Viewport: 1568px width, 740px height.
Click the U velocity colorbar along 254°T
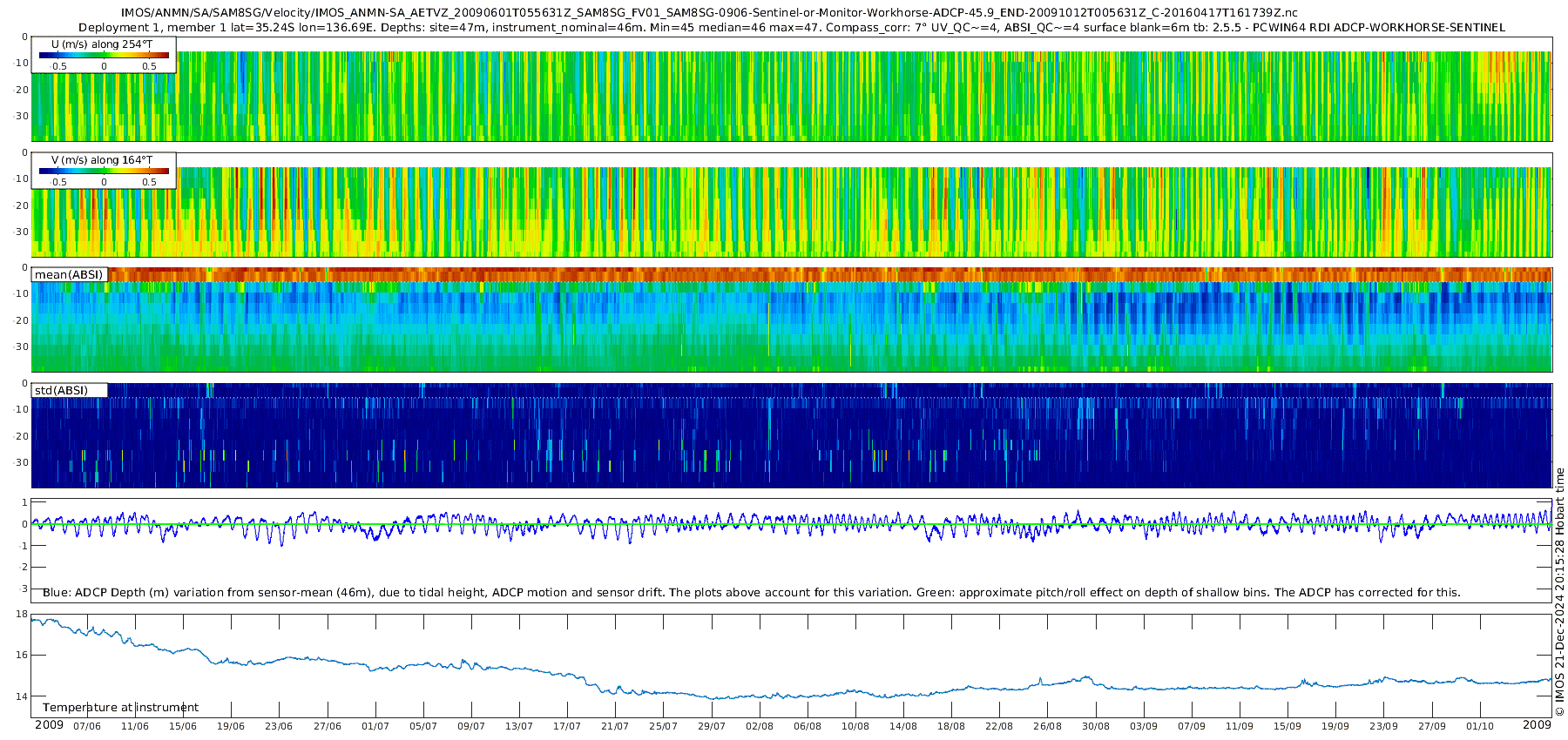(x=104, y=55)
